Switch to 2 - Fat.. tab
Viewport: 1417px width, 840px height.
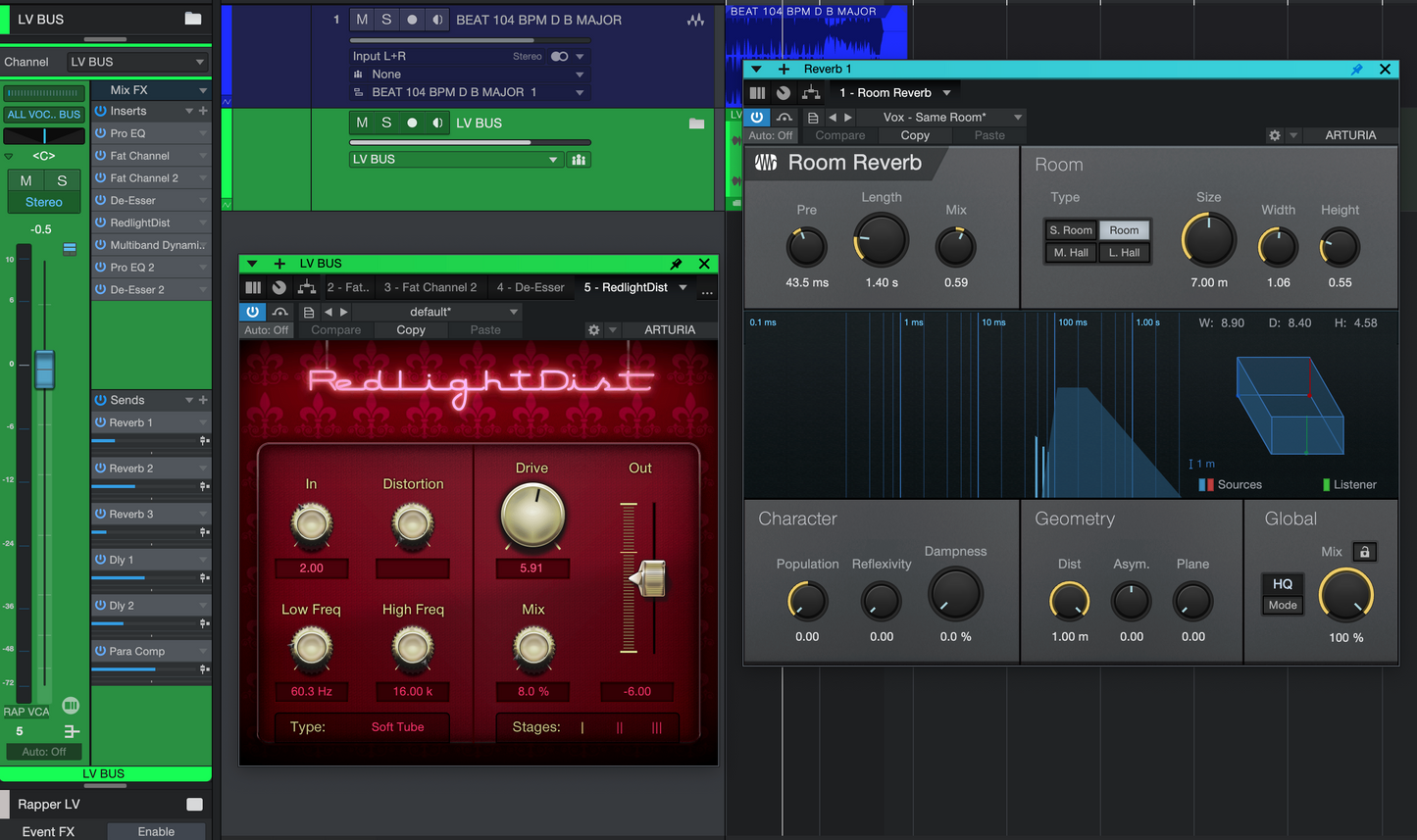pyautogui.click(x=348, y=287)
